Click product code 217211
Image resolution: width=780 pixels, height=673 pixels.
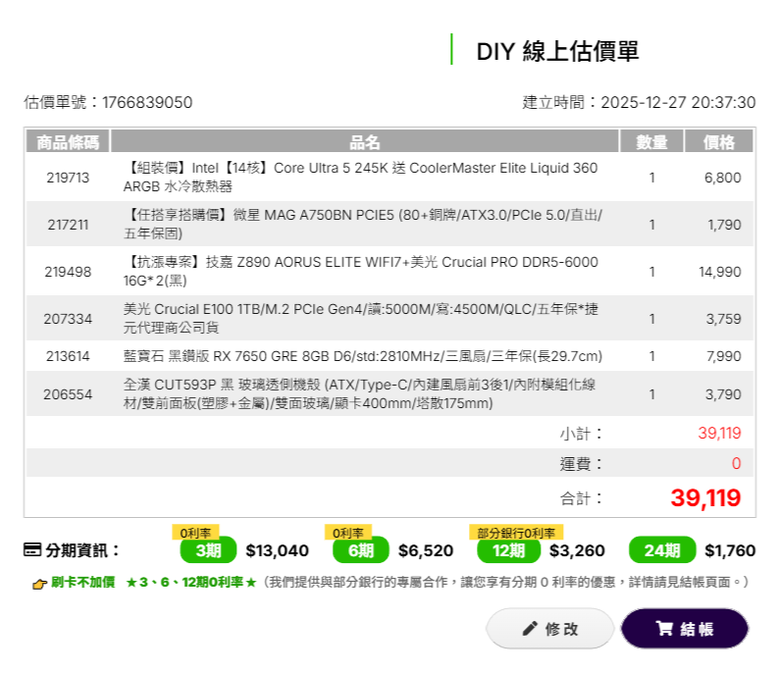[68, 225]
